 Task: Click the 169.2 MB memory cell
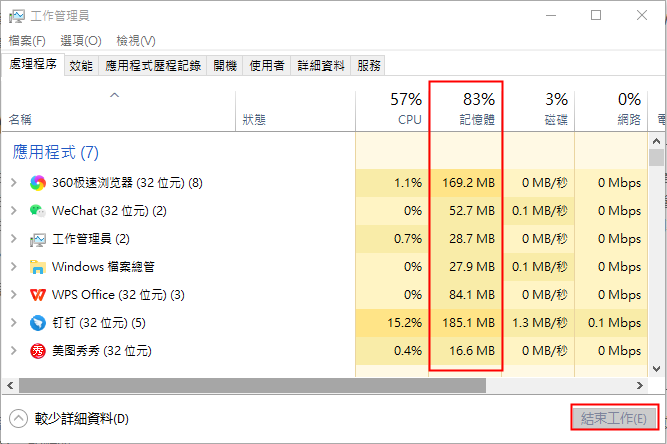point(466,183)
